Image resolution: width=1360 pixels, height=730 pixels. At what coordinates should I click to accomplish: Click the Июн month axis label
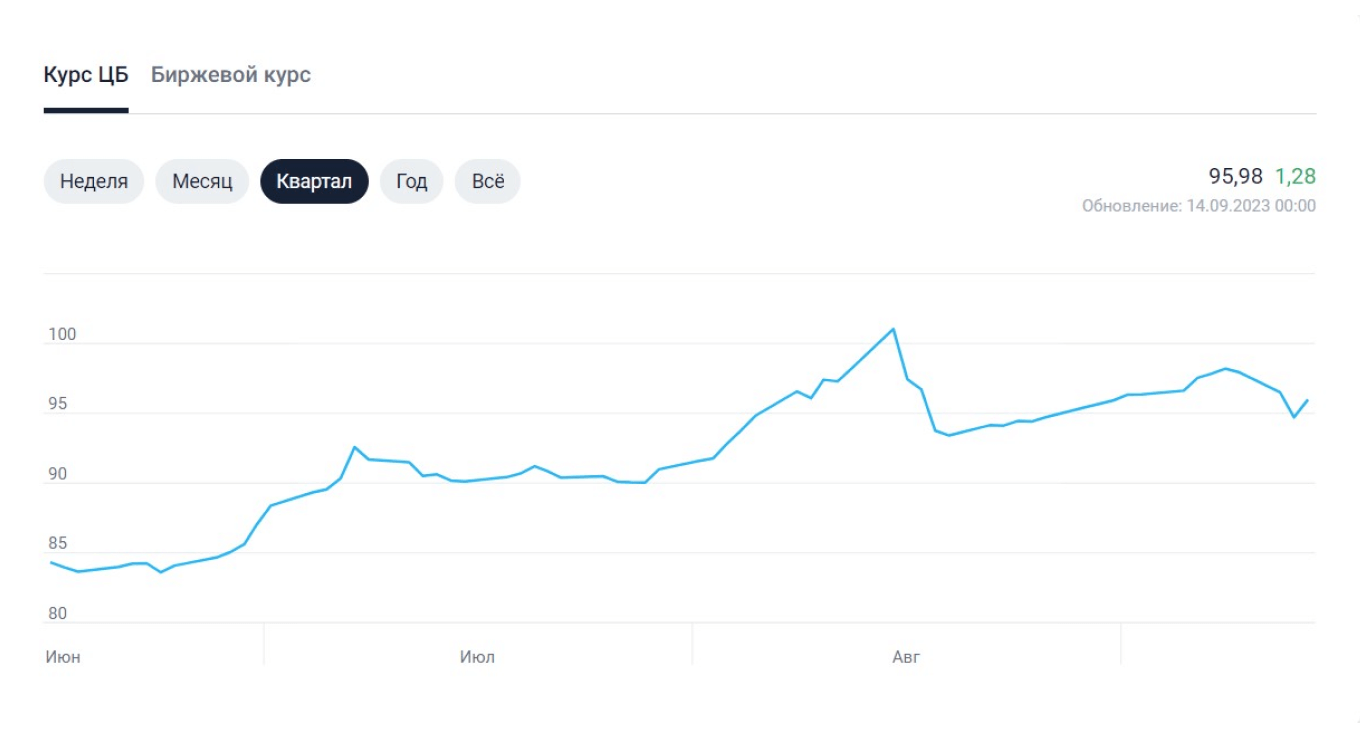pyautogui.click(x=63, y=657)
